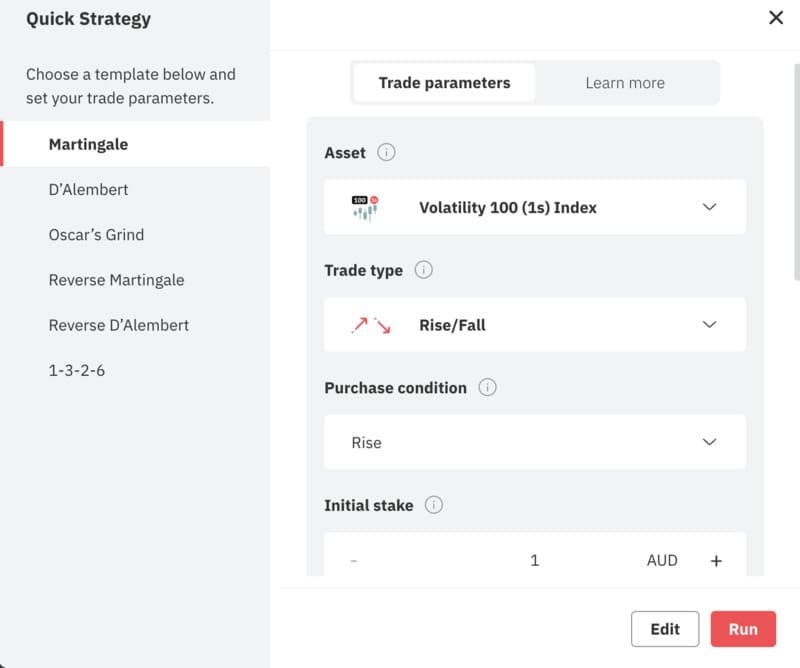Decrease initial stake with minus button

pyautogui.click(x=354, y=561)
